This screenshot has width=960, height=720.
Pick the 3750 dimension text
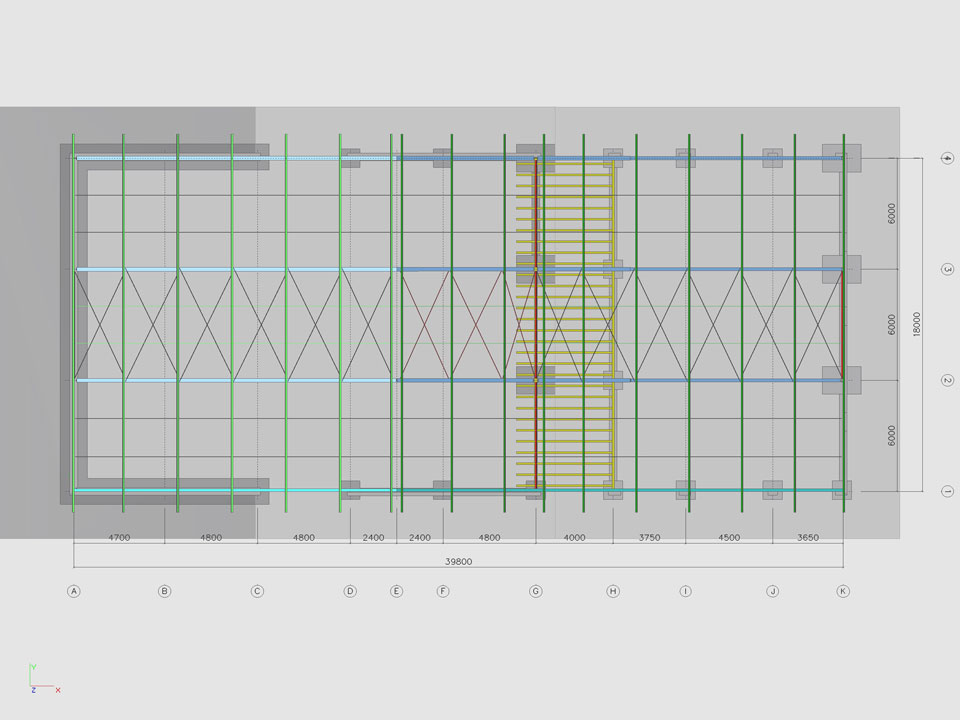649,538
